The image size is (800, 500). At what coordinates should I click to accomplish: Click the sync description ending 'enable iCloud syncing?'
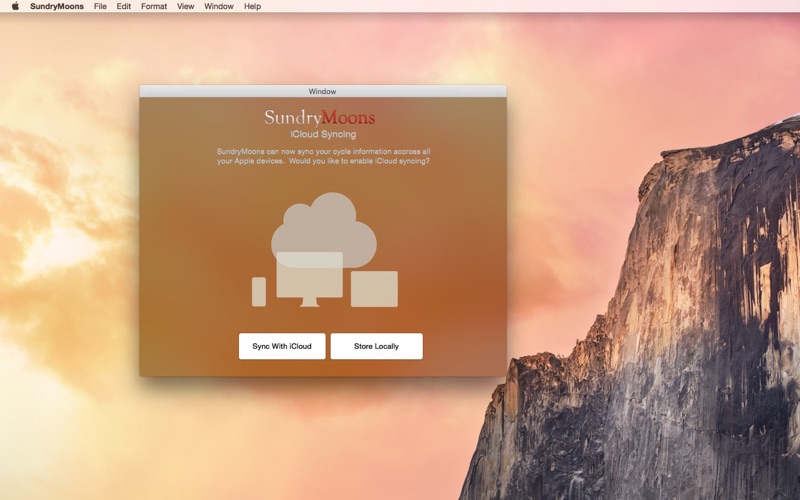pyautogui.click(x=323, y=156)
